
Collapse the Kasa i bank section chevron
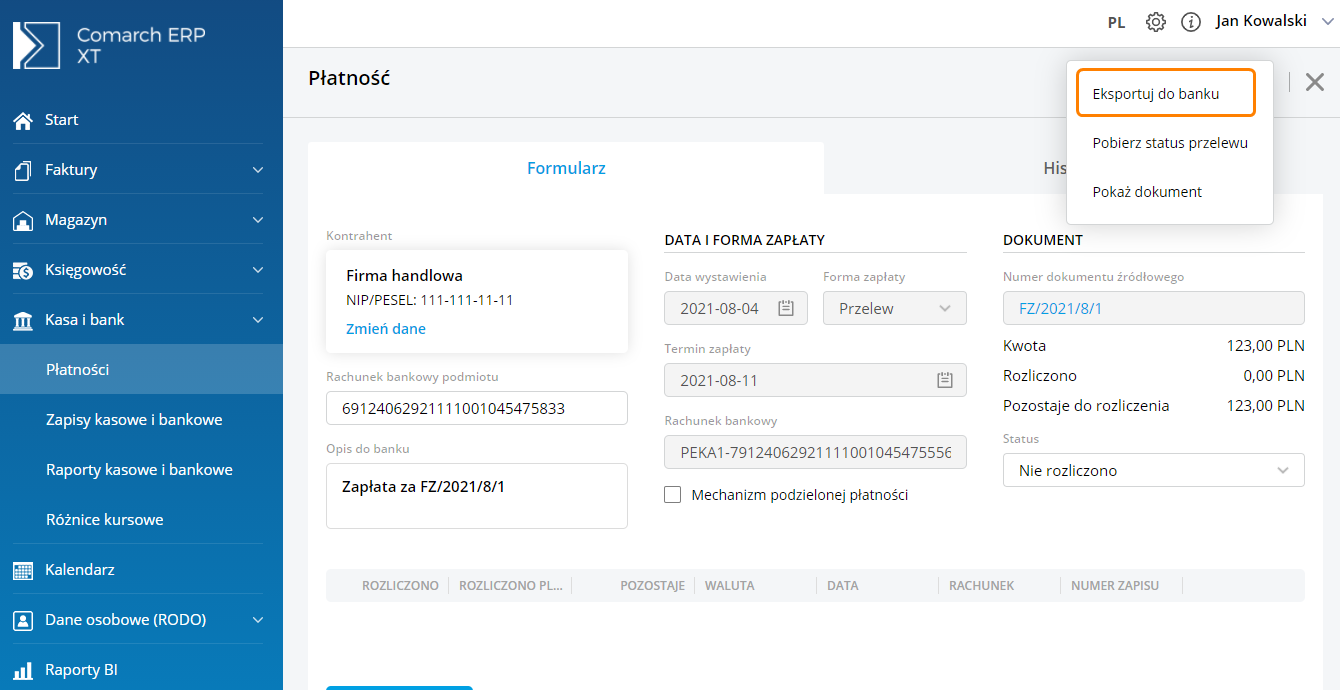258,320
